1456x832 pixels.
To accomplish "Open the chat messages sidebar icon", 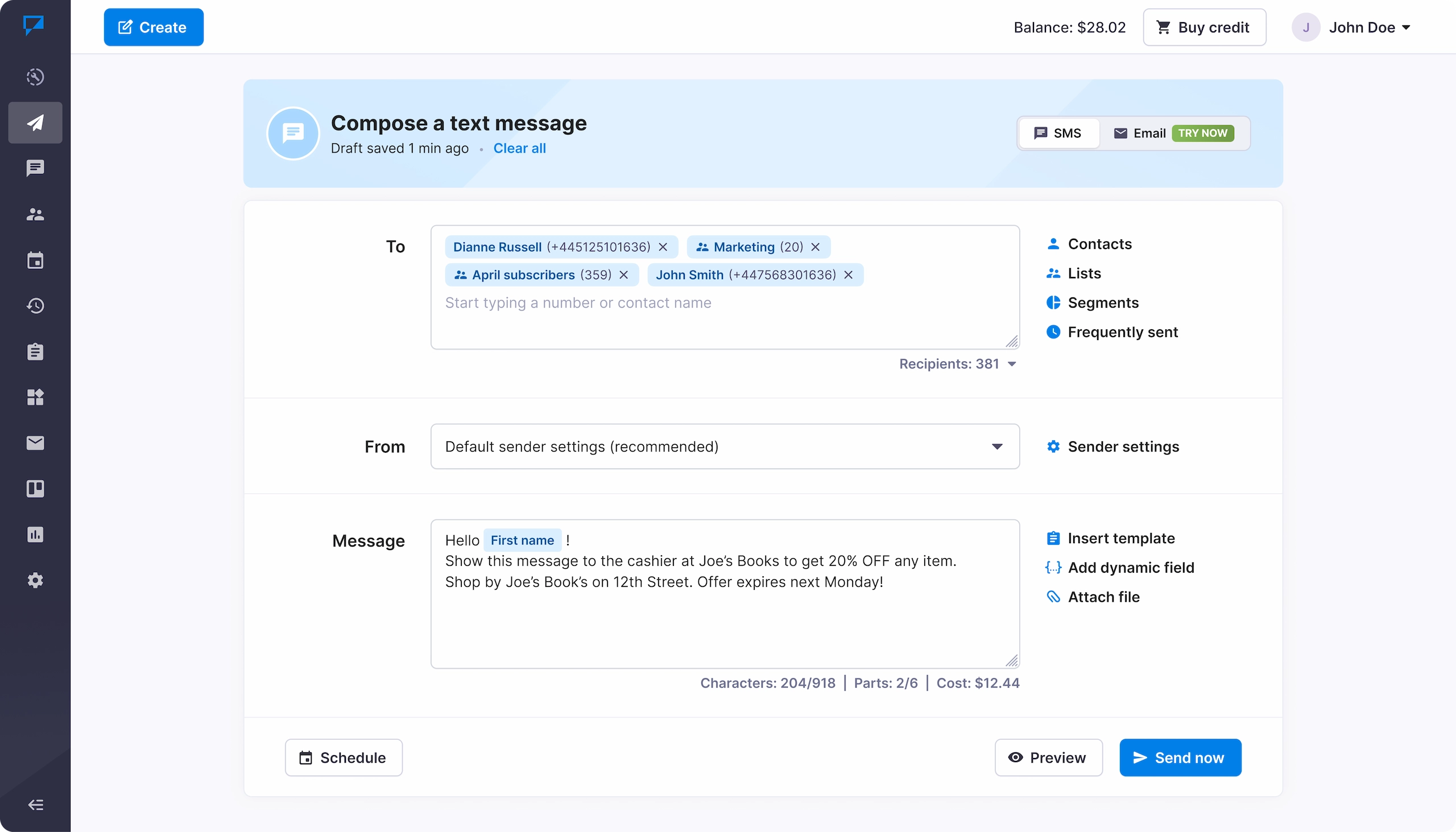I will [x=35, y=168].
